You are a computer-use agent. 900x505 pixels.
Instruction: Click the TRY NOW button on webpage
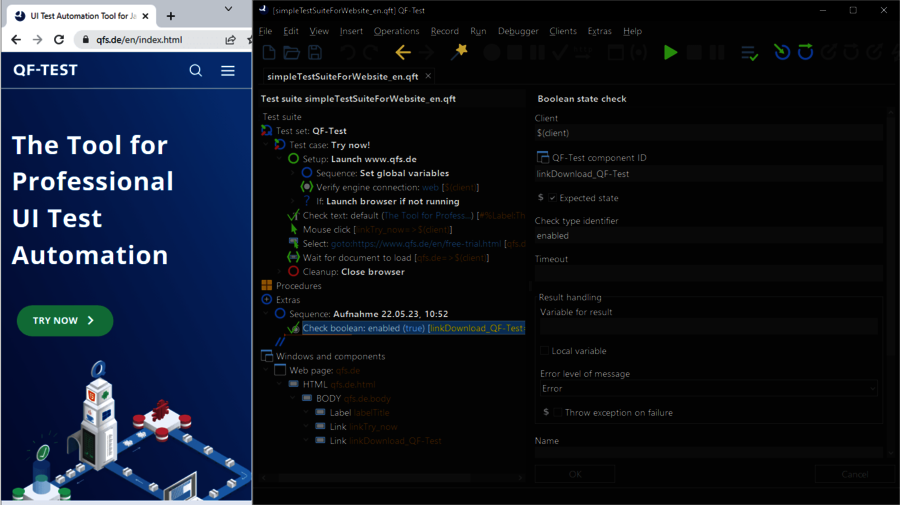65,321
